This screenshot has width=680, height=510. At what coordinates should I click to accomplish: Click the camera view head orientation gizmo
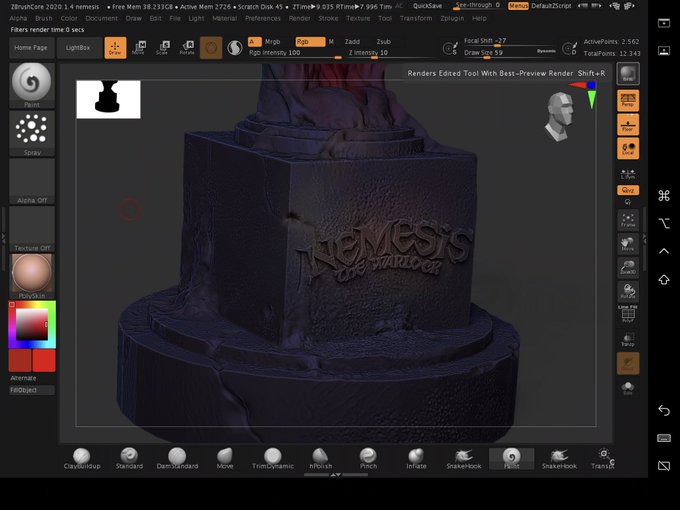pyautogui.click(x=560, y=116)
